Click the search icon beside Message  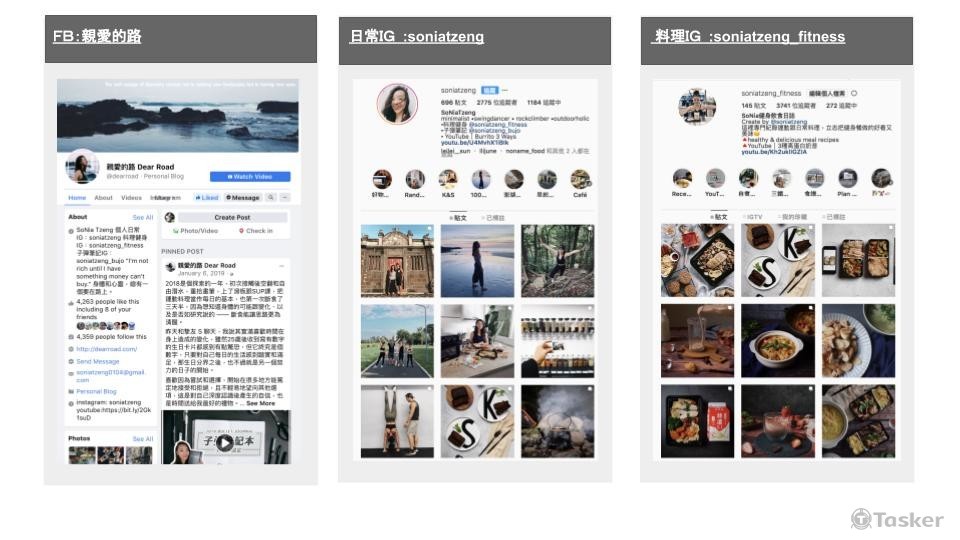coord(272,198)
